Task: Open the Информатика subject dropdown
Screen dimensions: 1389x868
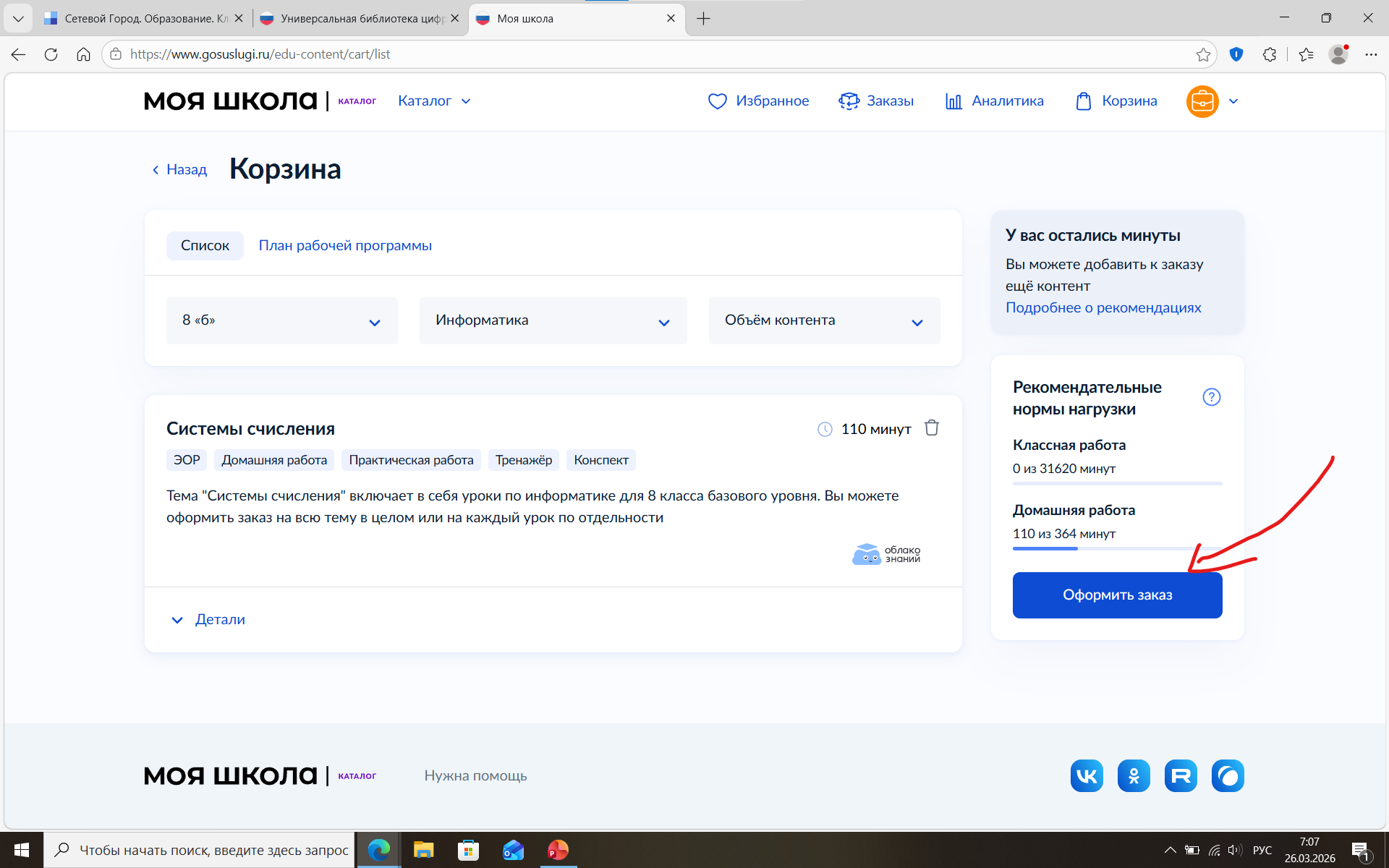Action: point(553,320)
